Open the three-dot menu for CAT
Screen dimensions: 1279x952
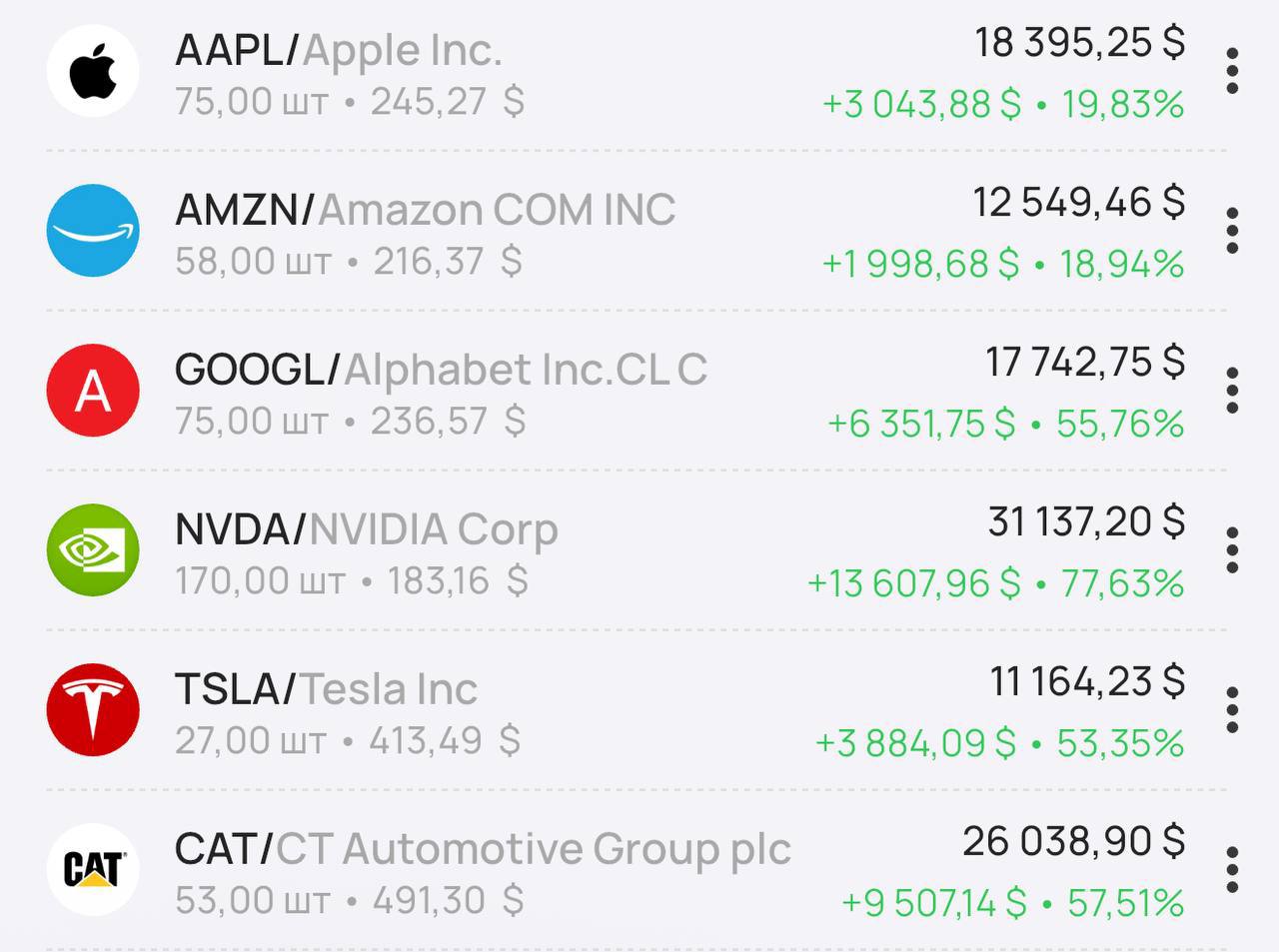[1232, 870]
